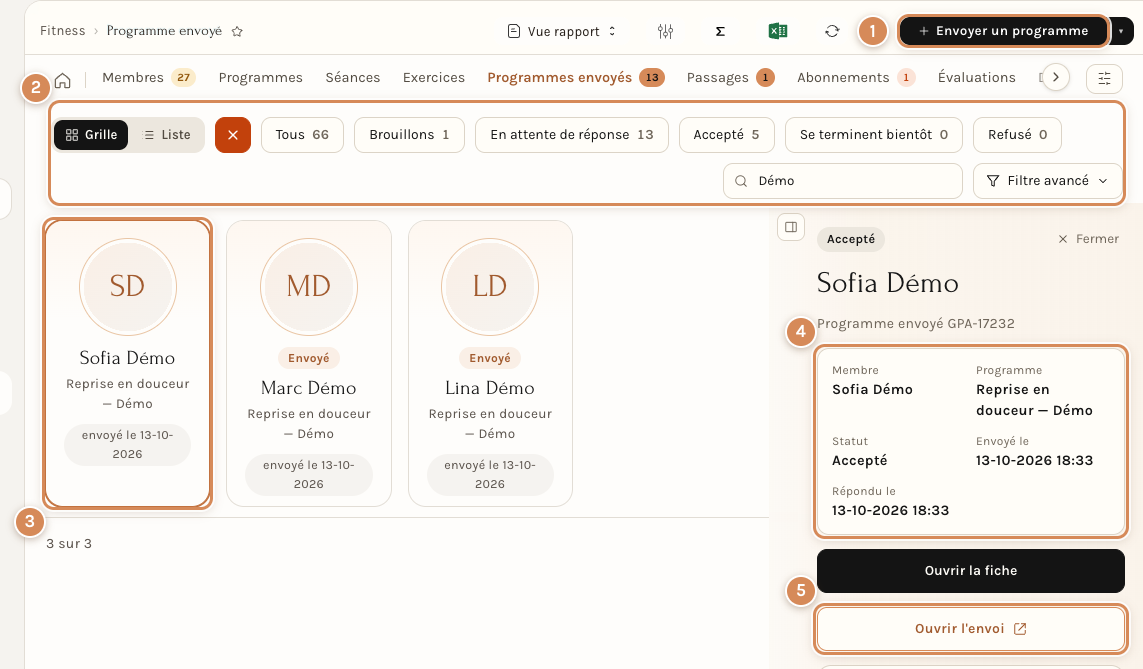1143x669 pixels.
Task: Expand Envoyer un programme dropdown arrow
Action: pyautogui.click(x=1121, y=31)
